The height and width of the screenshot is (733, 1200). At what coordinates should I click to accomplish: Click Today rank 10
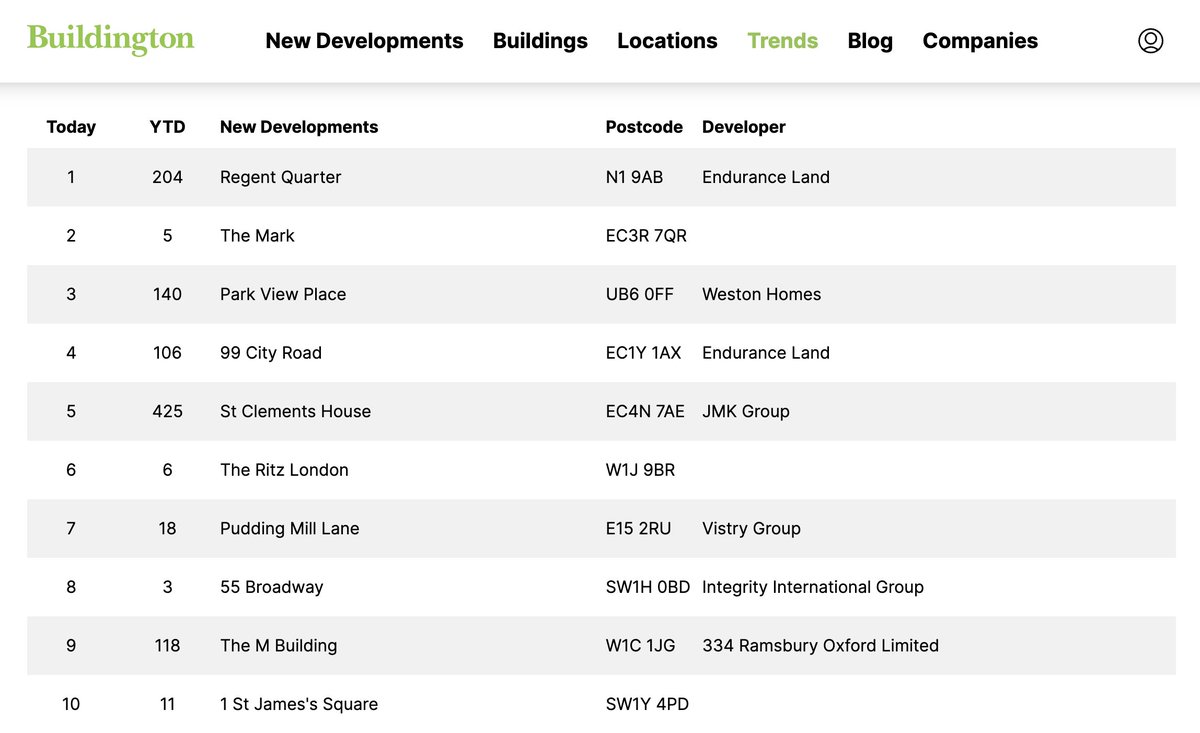(71, 704)
